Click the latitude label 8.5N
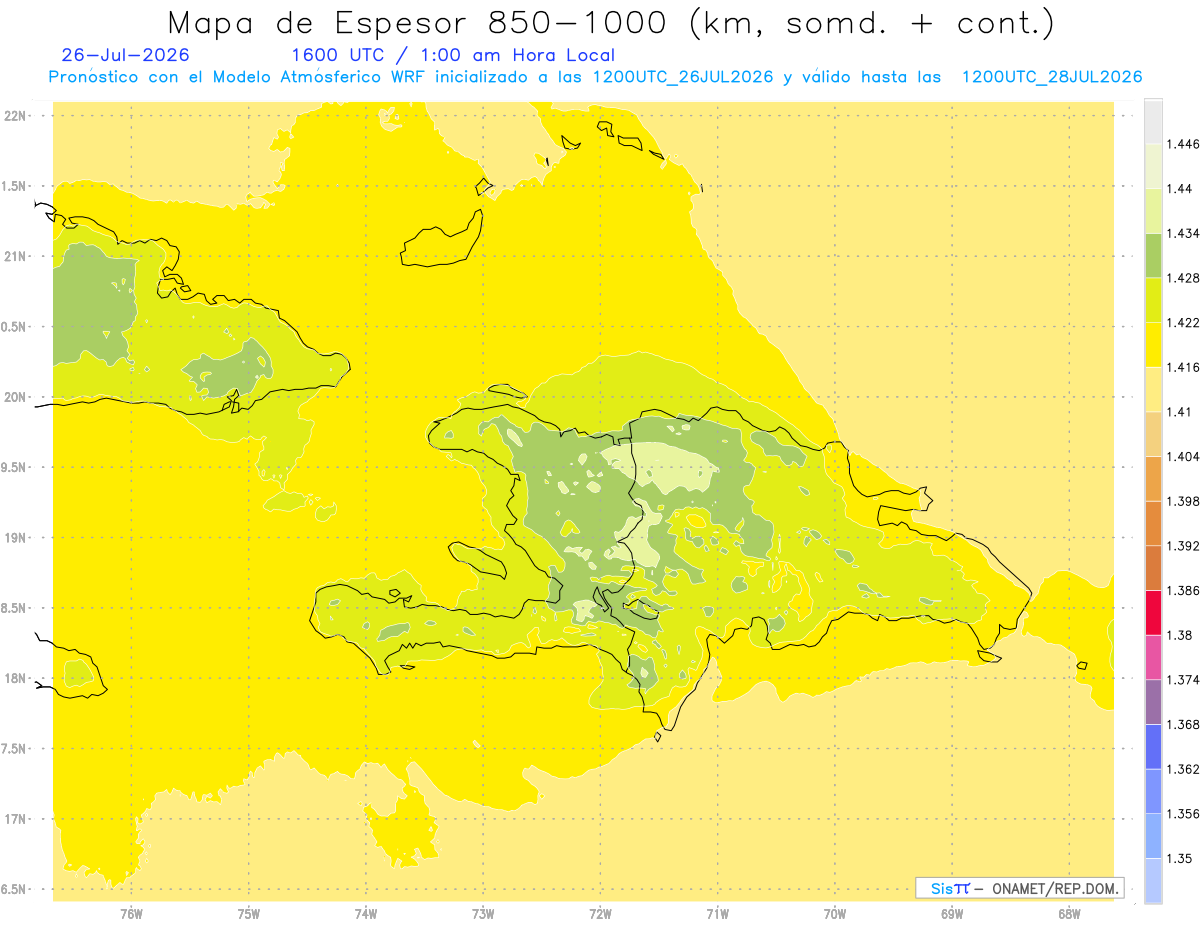1200x927 pixels. [x=14, y=608]
